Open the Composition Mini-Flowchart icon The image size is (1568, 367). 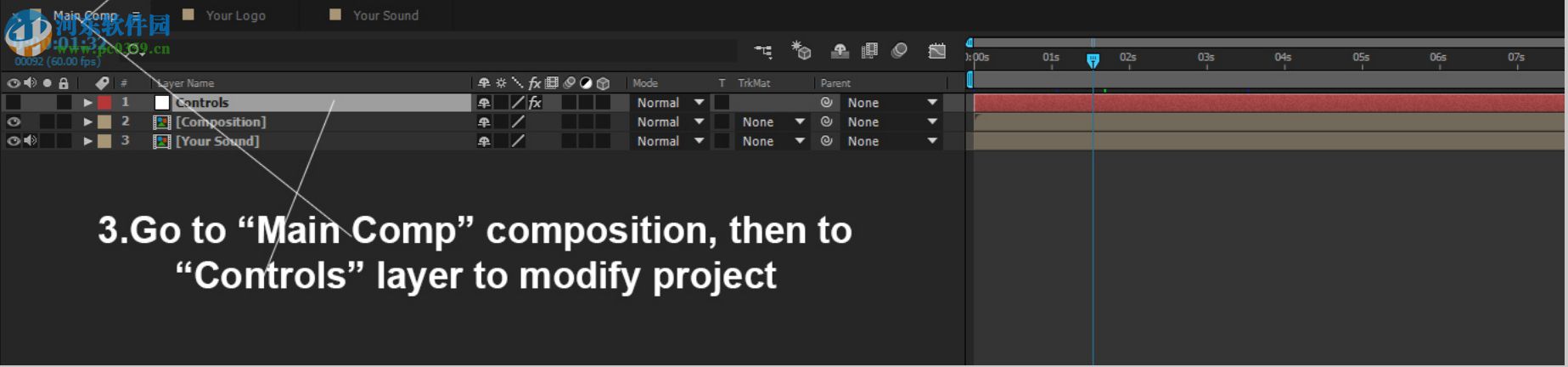[762, 52]
